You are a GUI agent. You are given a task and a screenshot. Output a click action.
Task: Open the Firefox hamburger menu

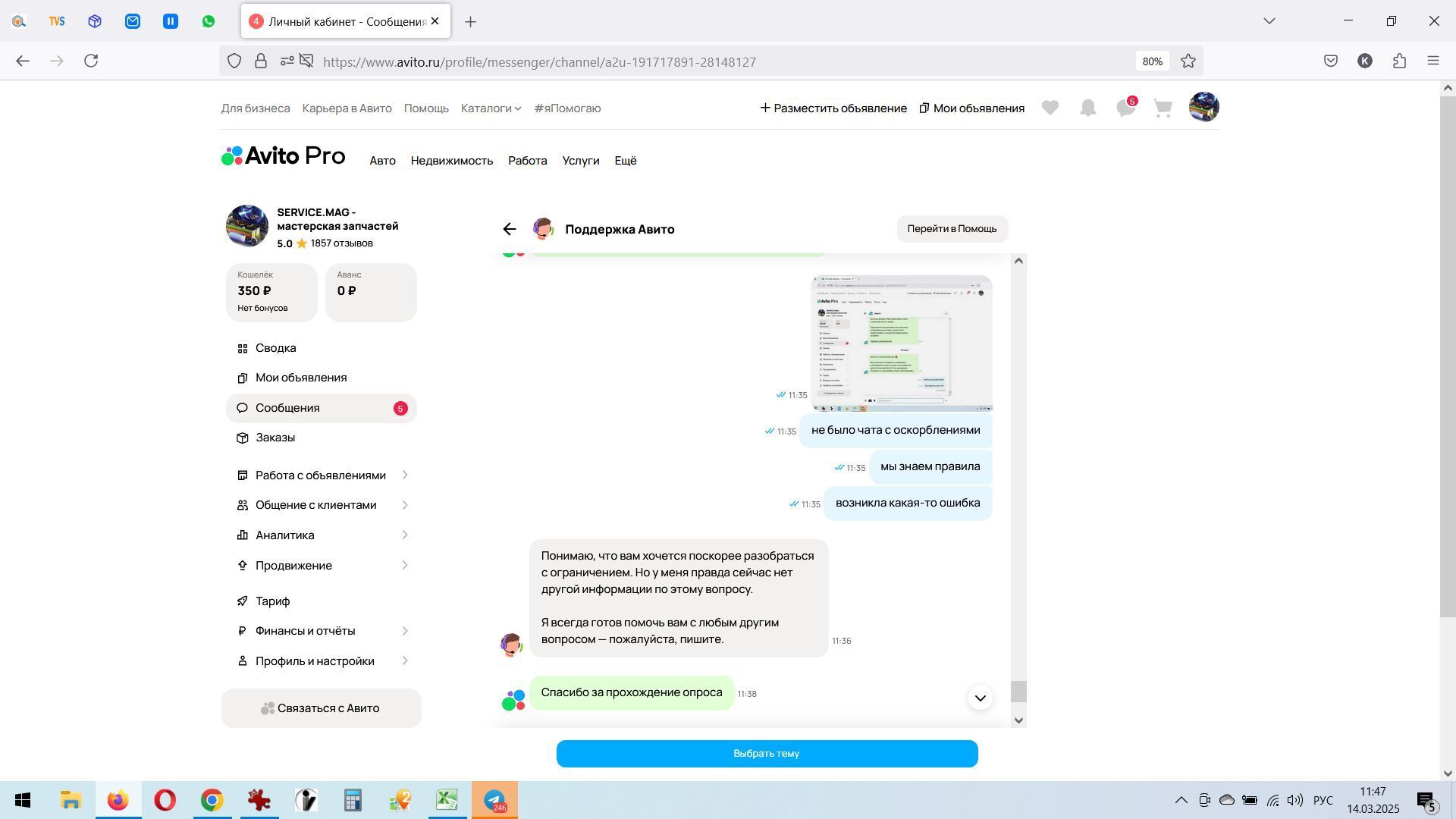(x=1433, y=61)
